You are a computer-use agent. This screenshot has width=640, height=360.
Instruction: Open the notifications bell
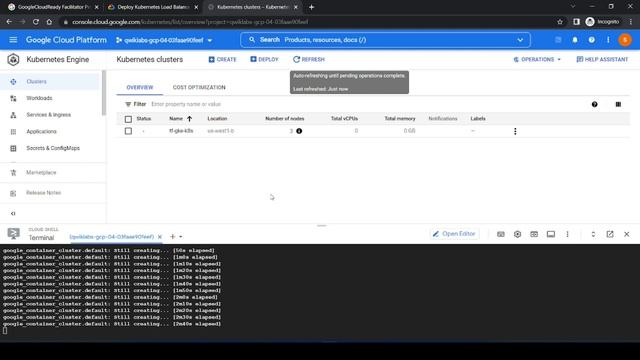click(575, 40)
